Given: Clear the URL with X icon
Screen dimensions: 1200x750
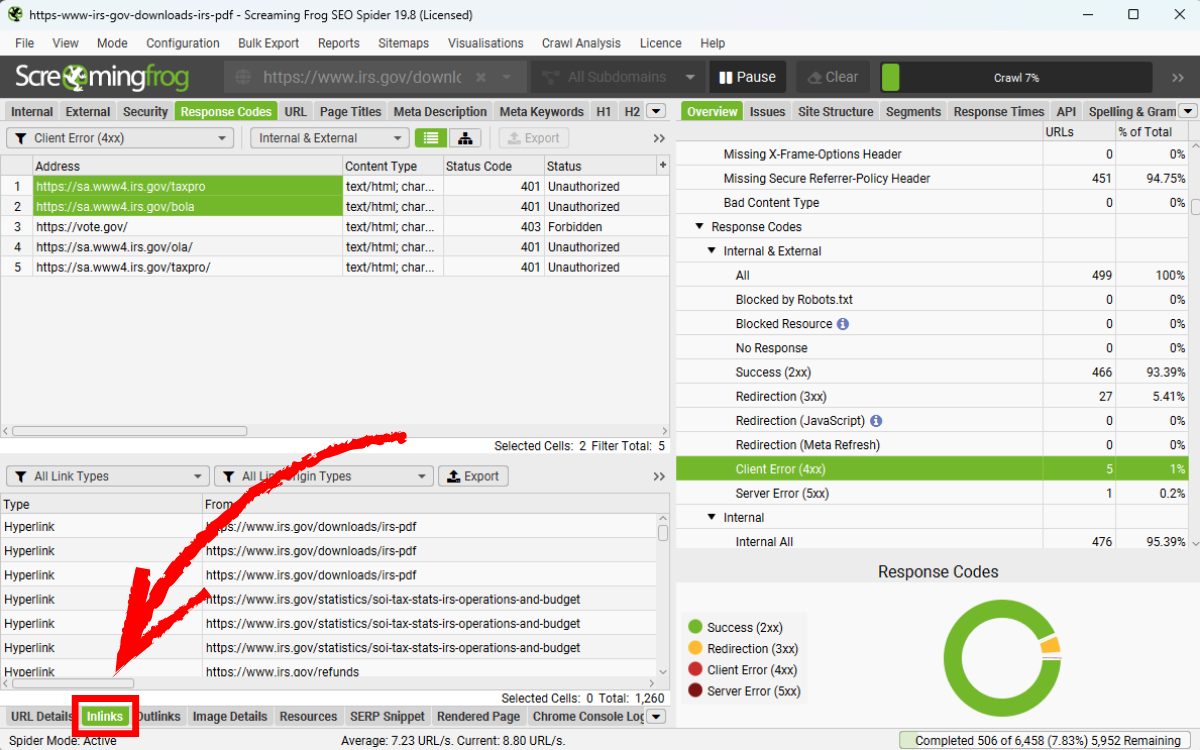Looking at the screenshot, I should pyautogui.click(x=481, y=77).
